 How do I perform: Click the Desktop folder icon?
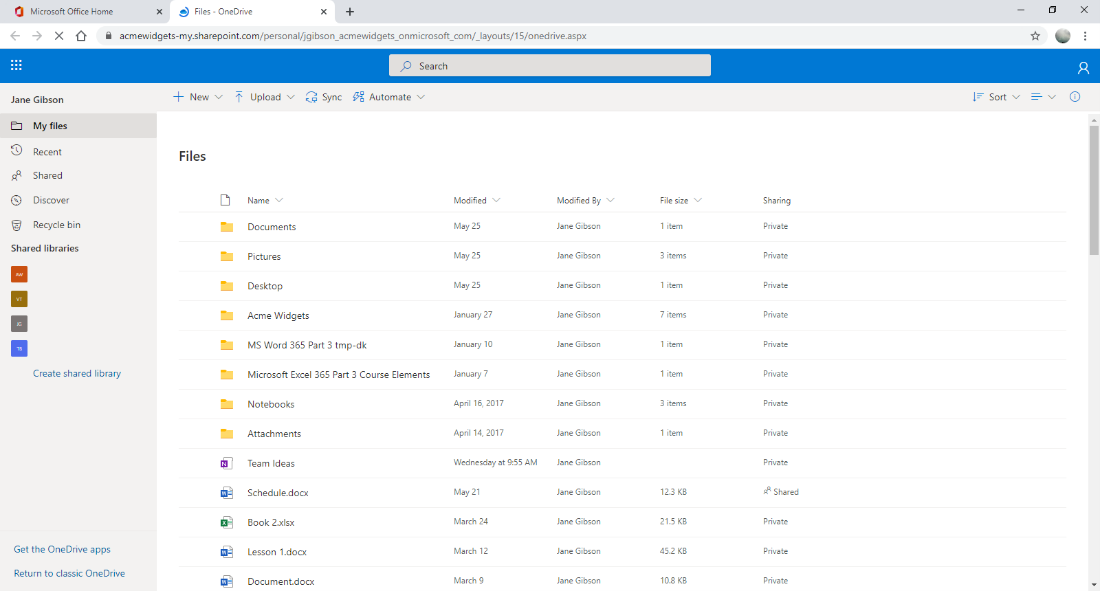pyautogui.click(x=227, y=286)
